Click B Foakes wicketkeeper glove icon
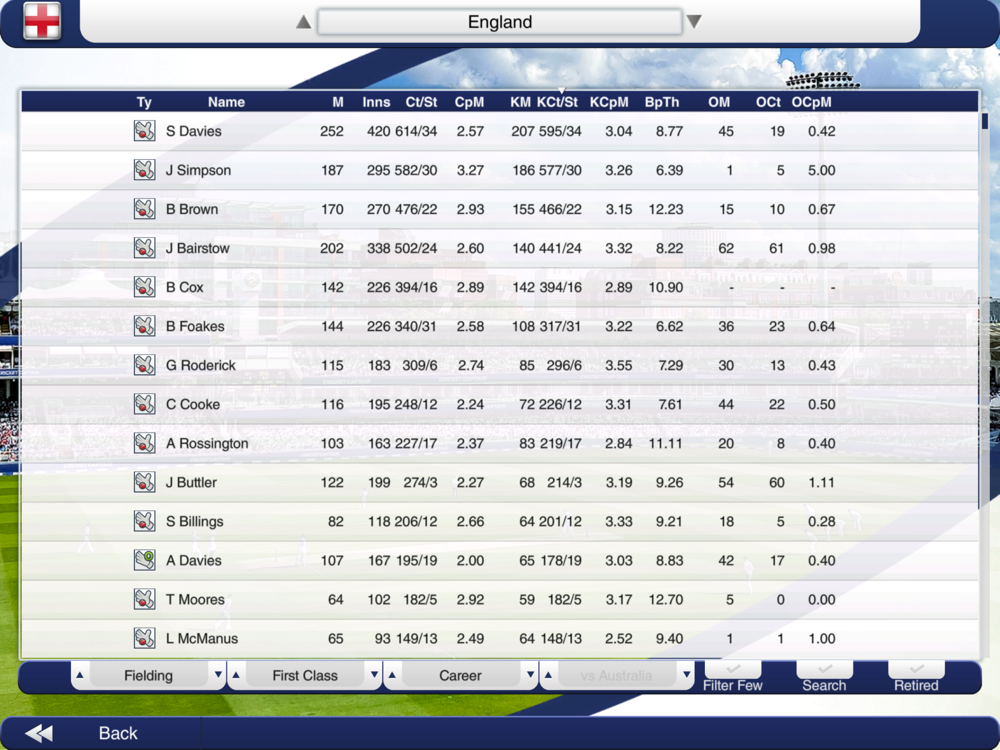 [x=145, y=326]
